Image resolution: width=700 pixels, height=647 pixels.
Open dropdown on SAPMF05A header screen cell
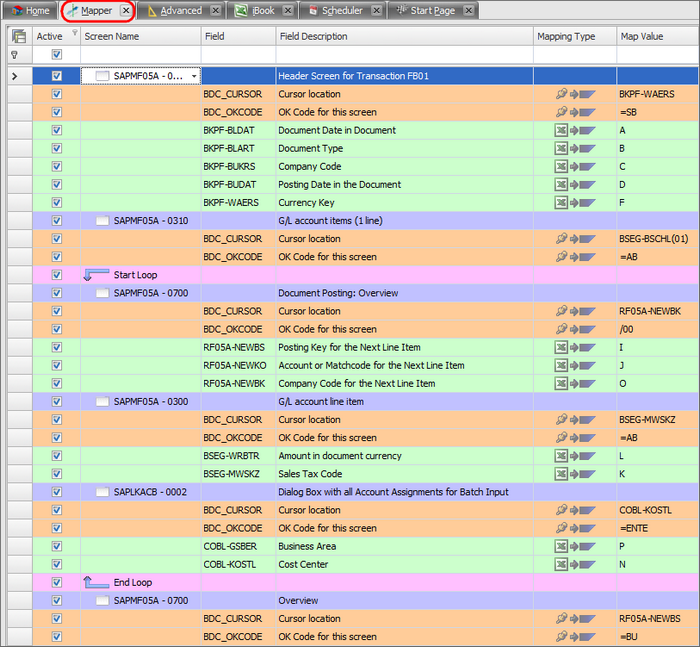point(194,76)
